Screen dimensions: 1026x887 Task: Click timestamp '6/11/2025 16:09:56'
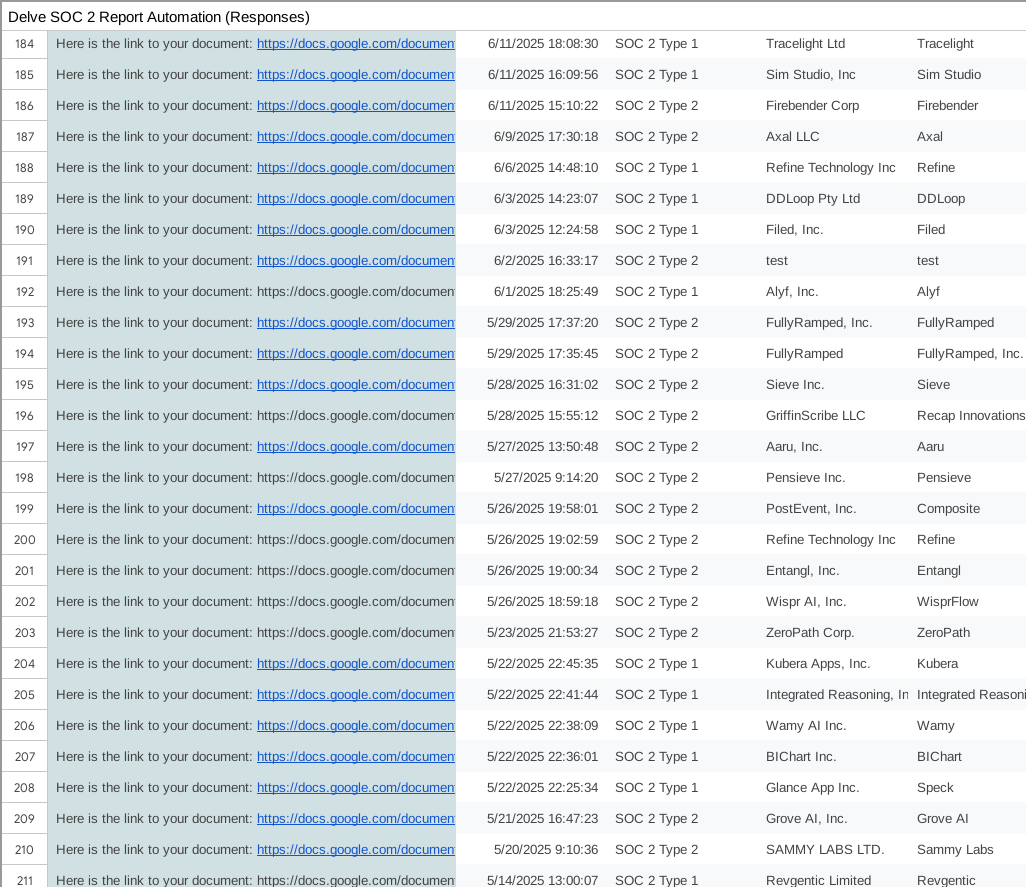542,75
